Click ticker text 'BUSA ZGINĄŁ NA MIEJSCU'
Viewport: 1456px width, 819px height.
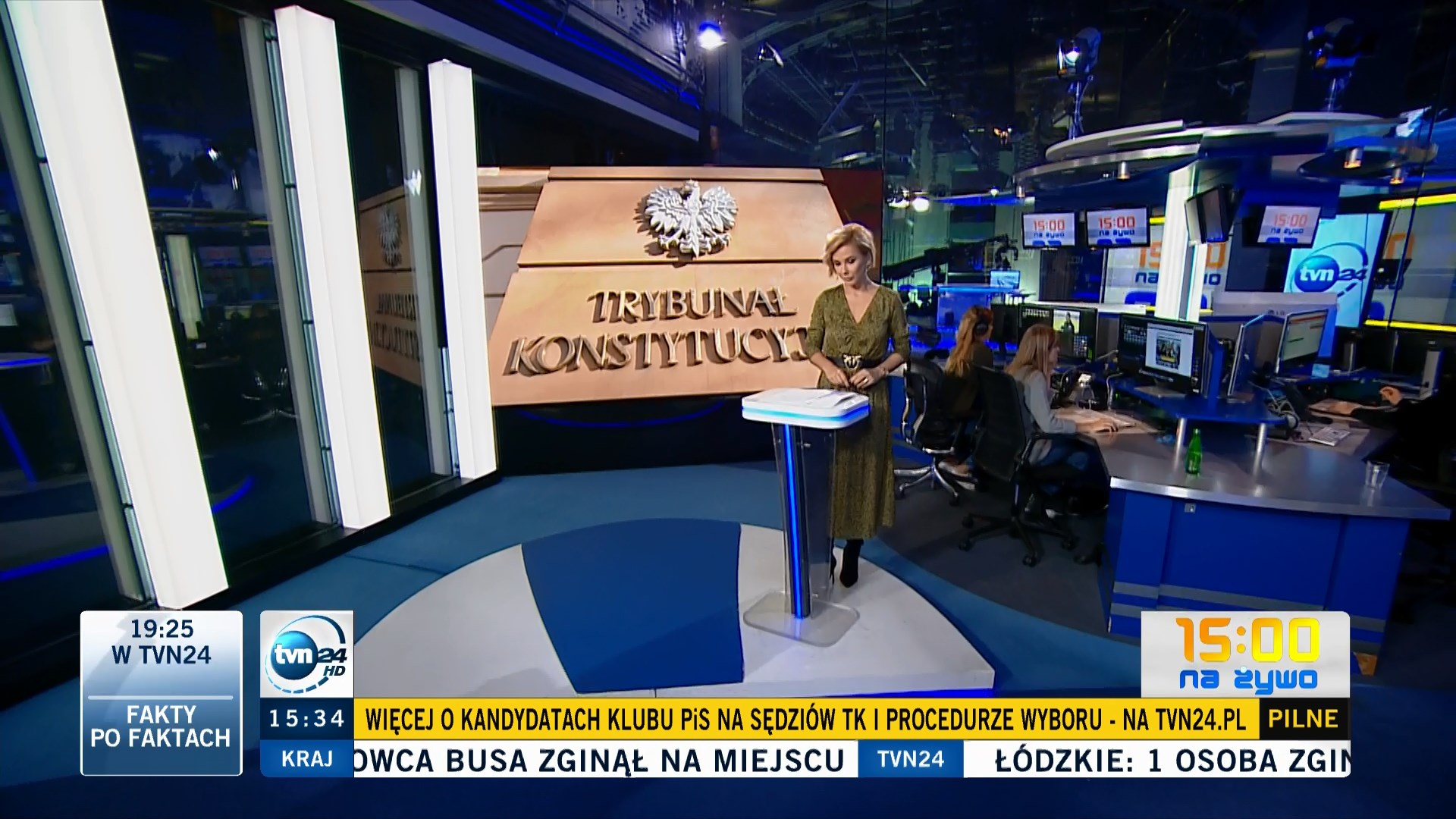645,760
